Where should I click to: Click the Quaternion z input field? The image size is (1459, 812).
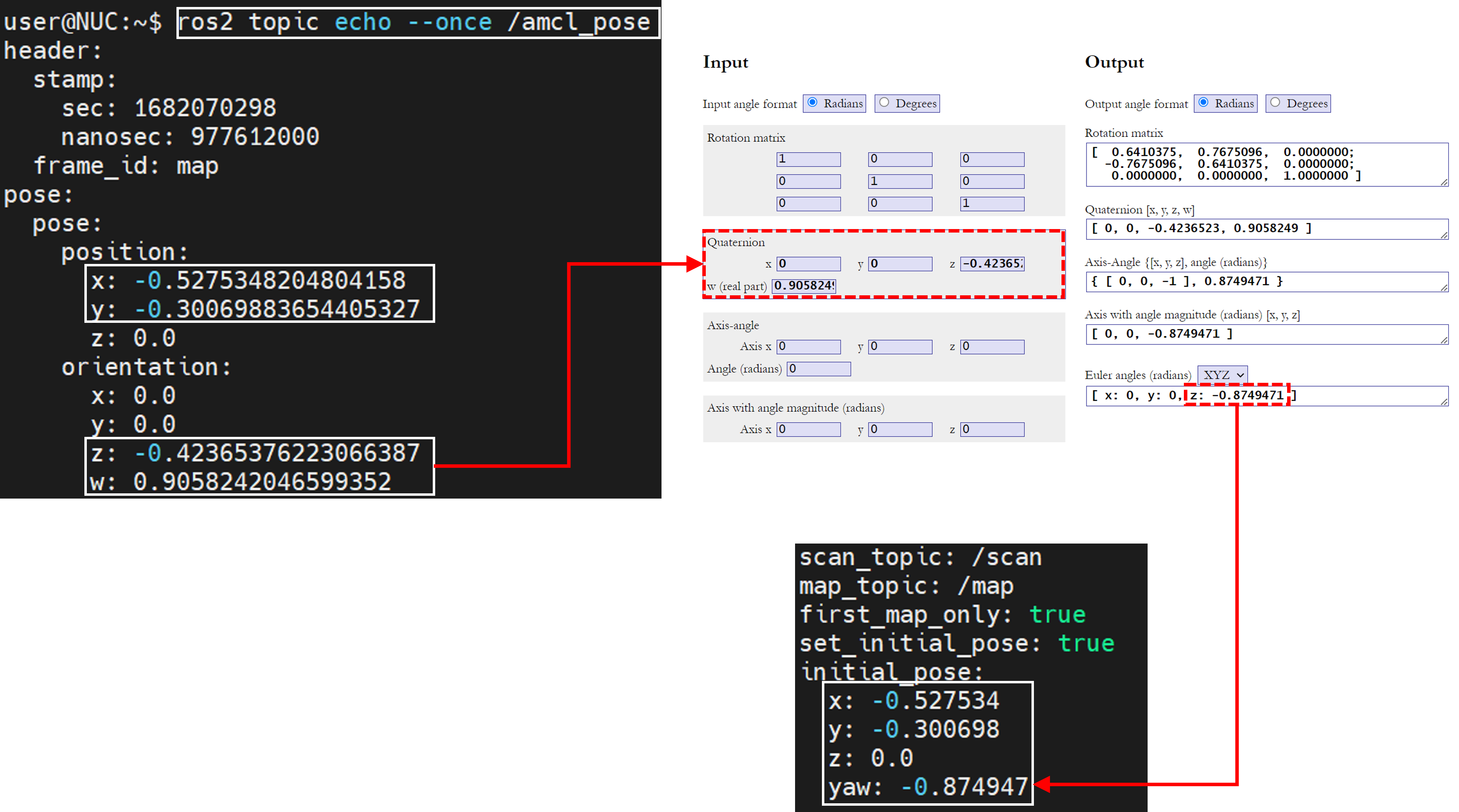pos(992,264)
